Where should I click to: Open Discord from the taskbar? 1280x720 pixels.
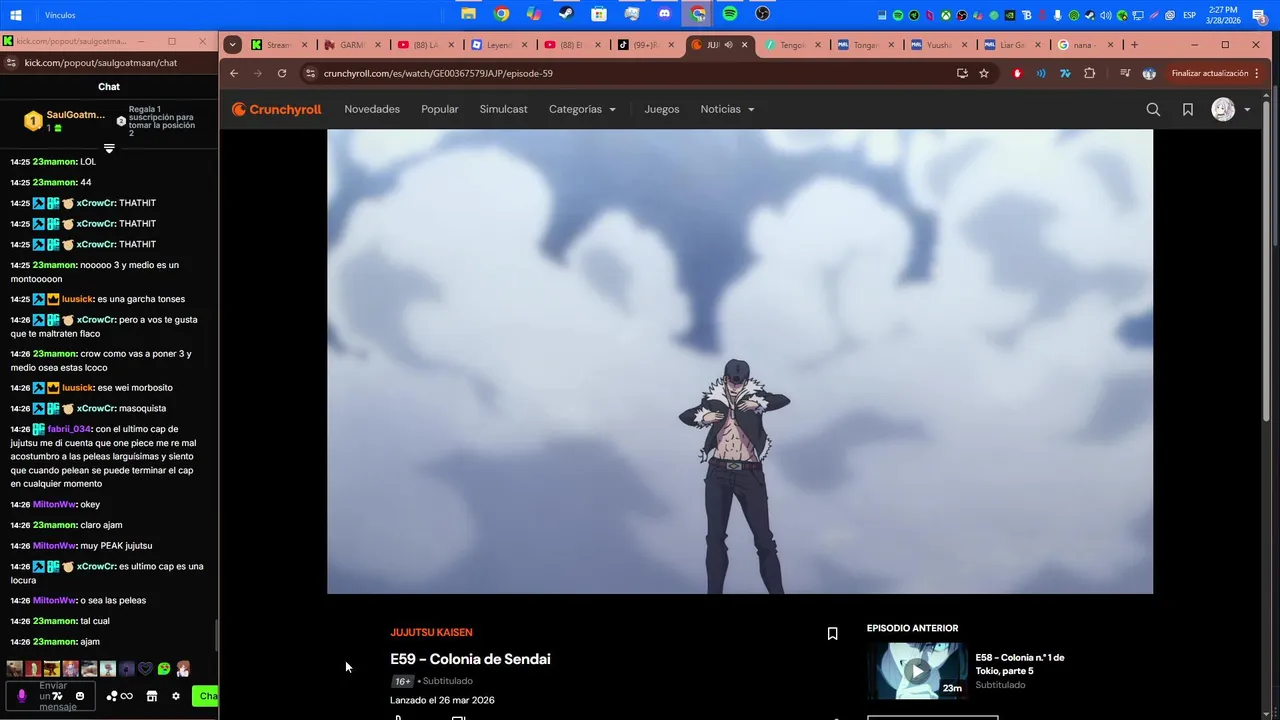tap(664, 14)
